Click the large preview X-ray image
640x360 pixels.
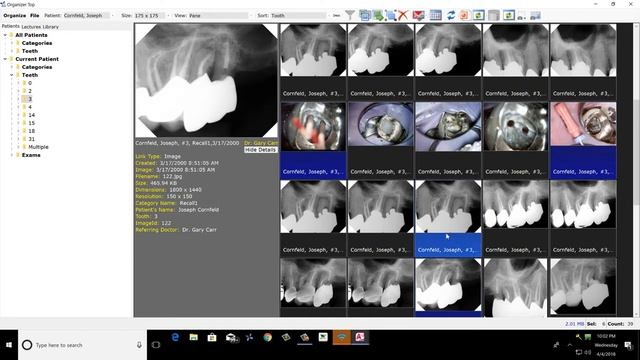[206, 80]
